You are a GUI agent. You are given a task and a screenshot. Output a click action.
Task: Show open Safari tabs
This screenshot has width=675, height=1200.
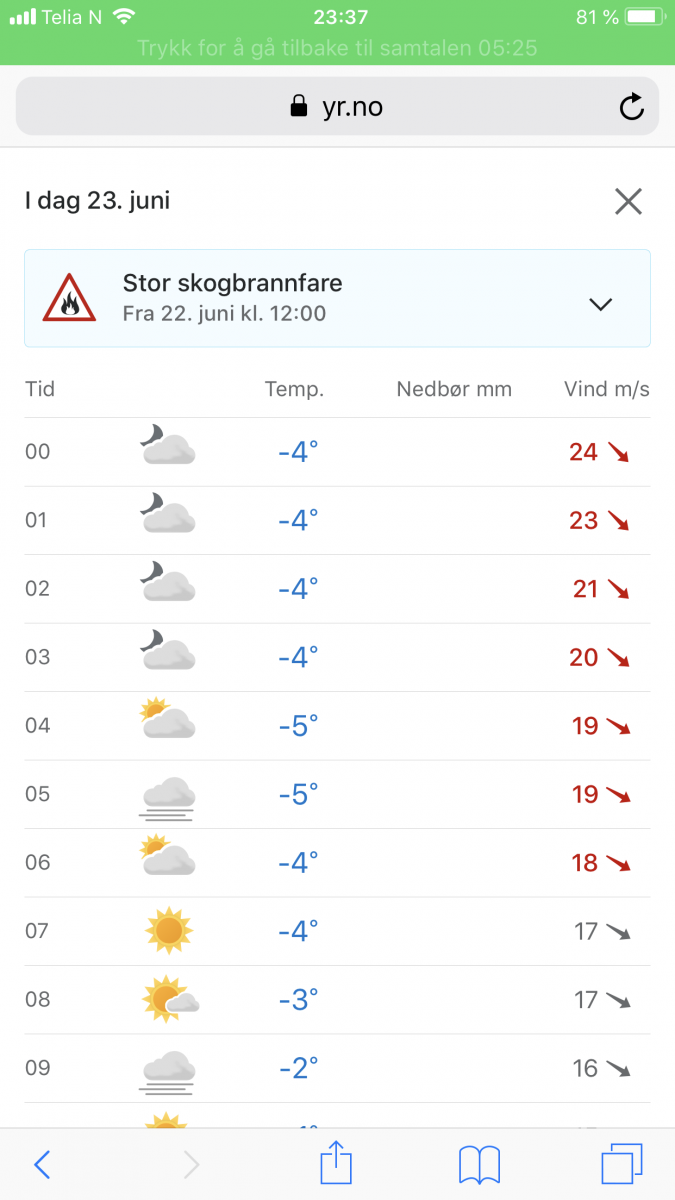click(x=621, y=1164)
